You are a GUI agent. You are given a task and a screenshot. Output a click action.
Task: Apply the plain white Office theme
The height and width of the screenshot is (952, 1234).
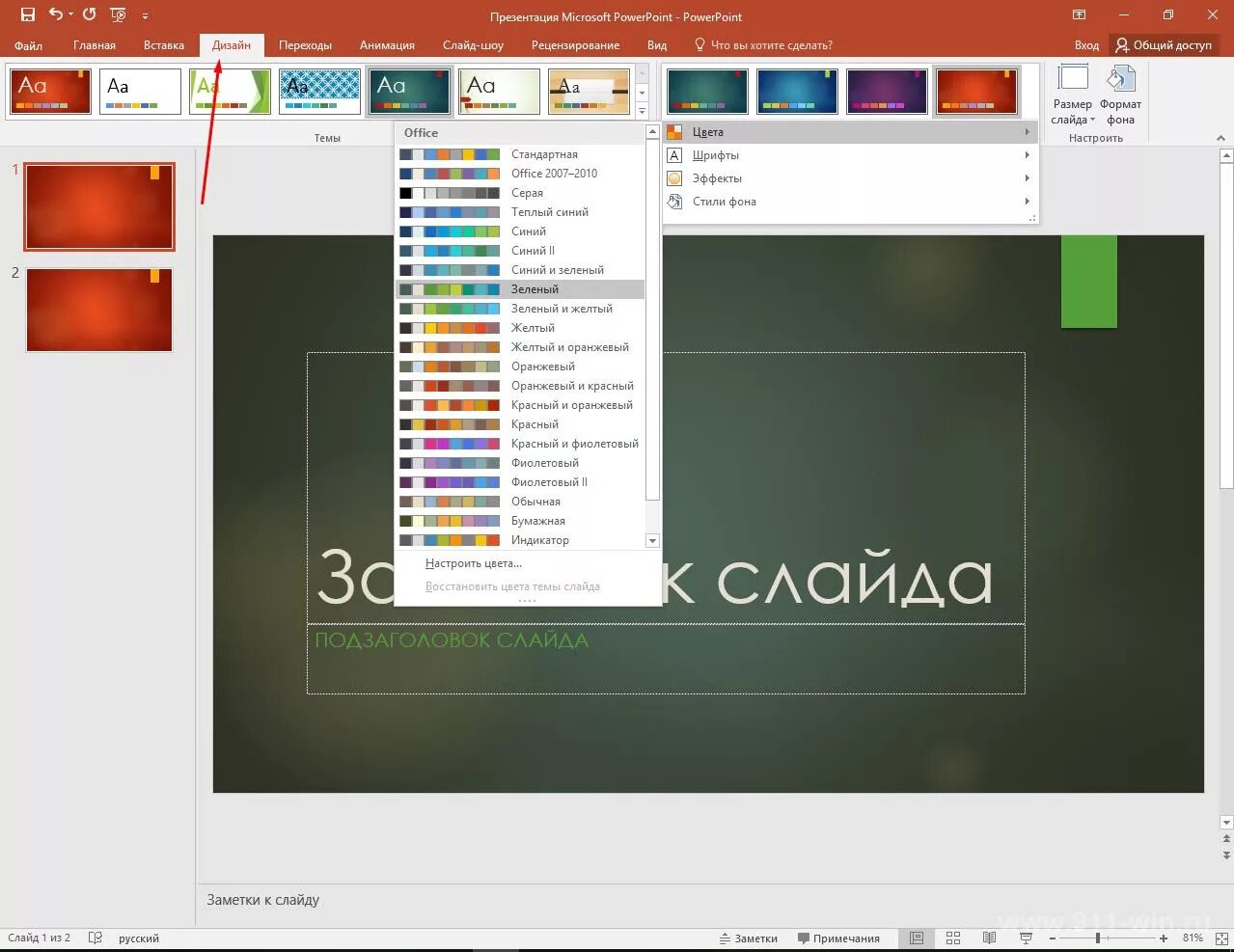coord(141,92)
